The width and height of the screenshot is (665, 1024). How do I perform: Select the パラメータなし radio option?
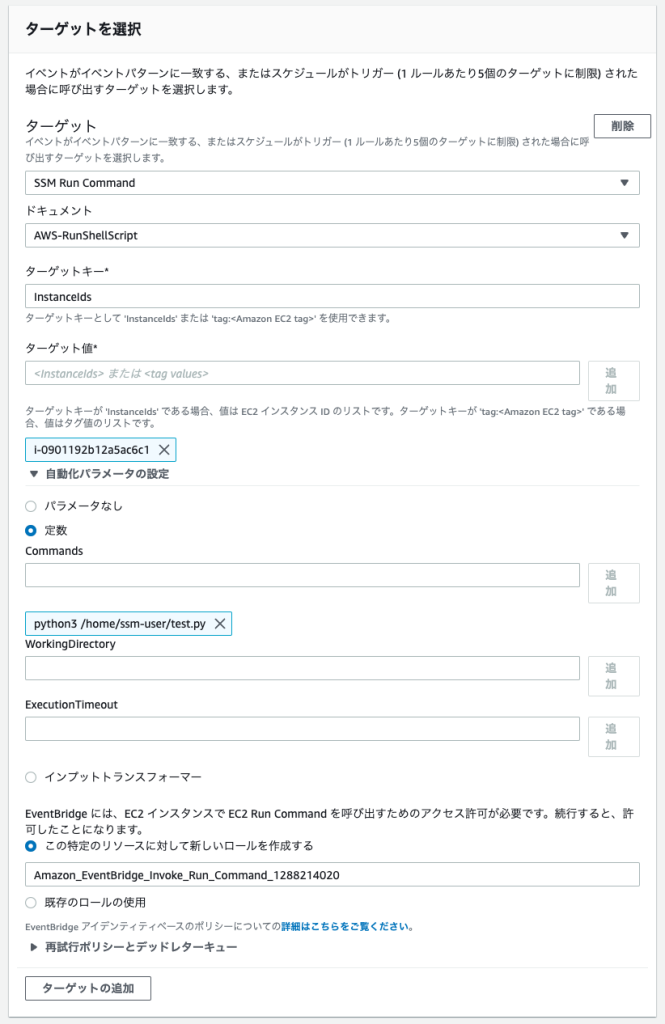tap(31, 506)
